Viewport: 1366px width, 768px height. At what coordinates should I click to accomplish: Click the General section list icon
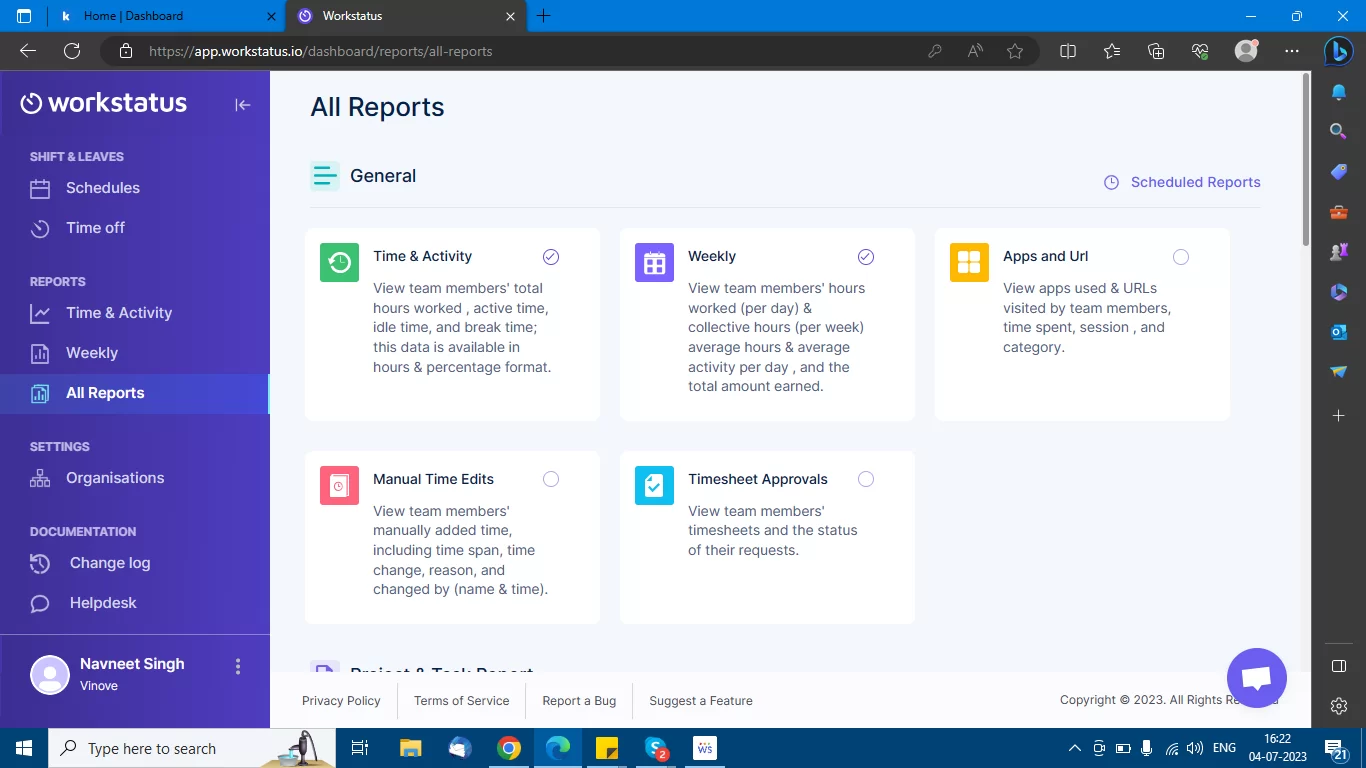click(325, 176)
